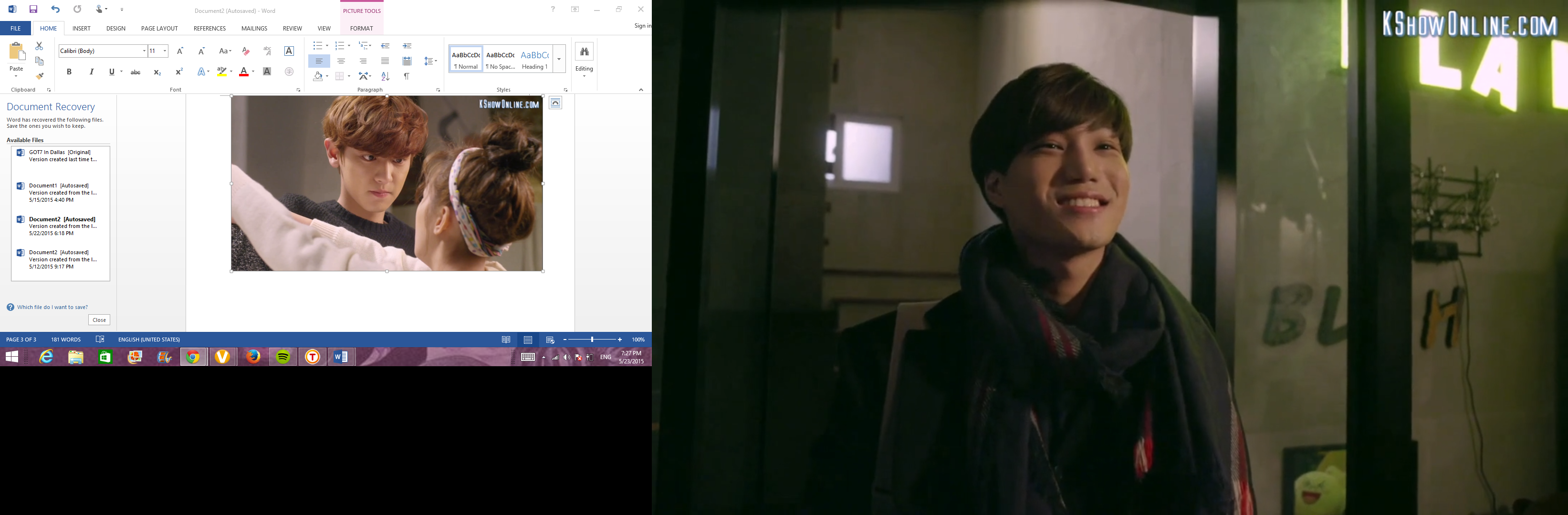Viewport: 1568px width, 515px height.
Task: Toggle Underline formatting
Action: point(111,72)
